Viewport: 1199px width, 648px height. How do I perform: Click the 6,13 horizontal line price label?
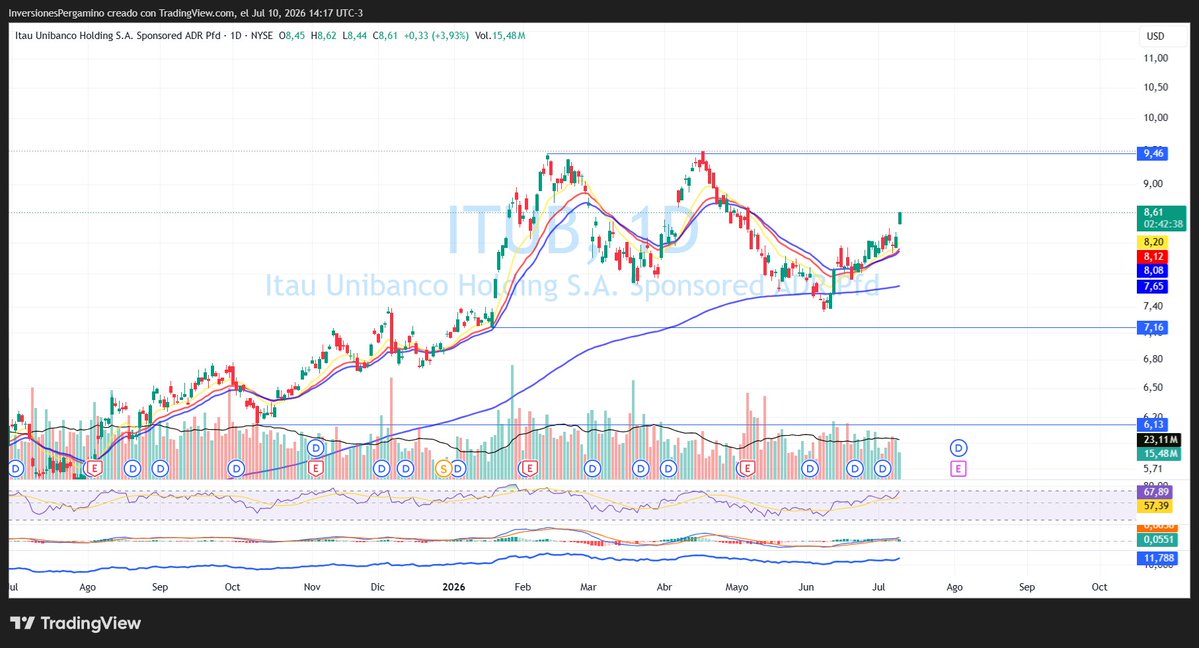pos(1152,425)
